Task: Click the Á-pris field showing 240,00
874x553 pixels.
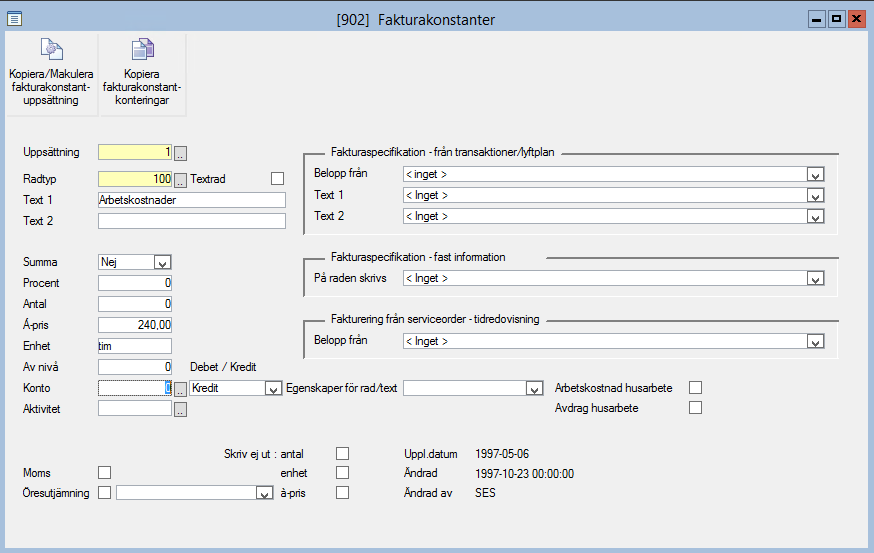Action: click(x=135, y=325)
